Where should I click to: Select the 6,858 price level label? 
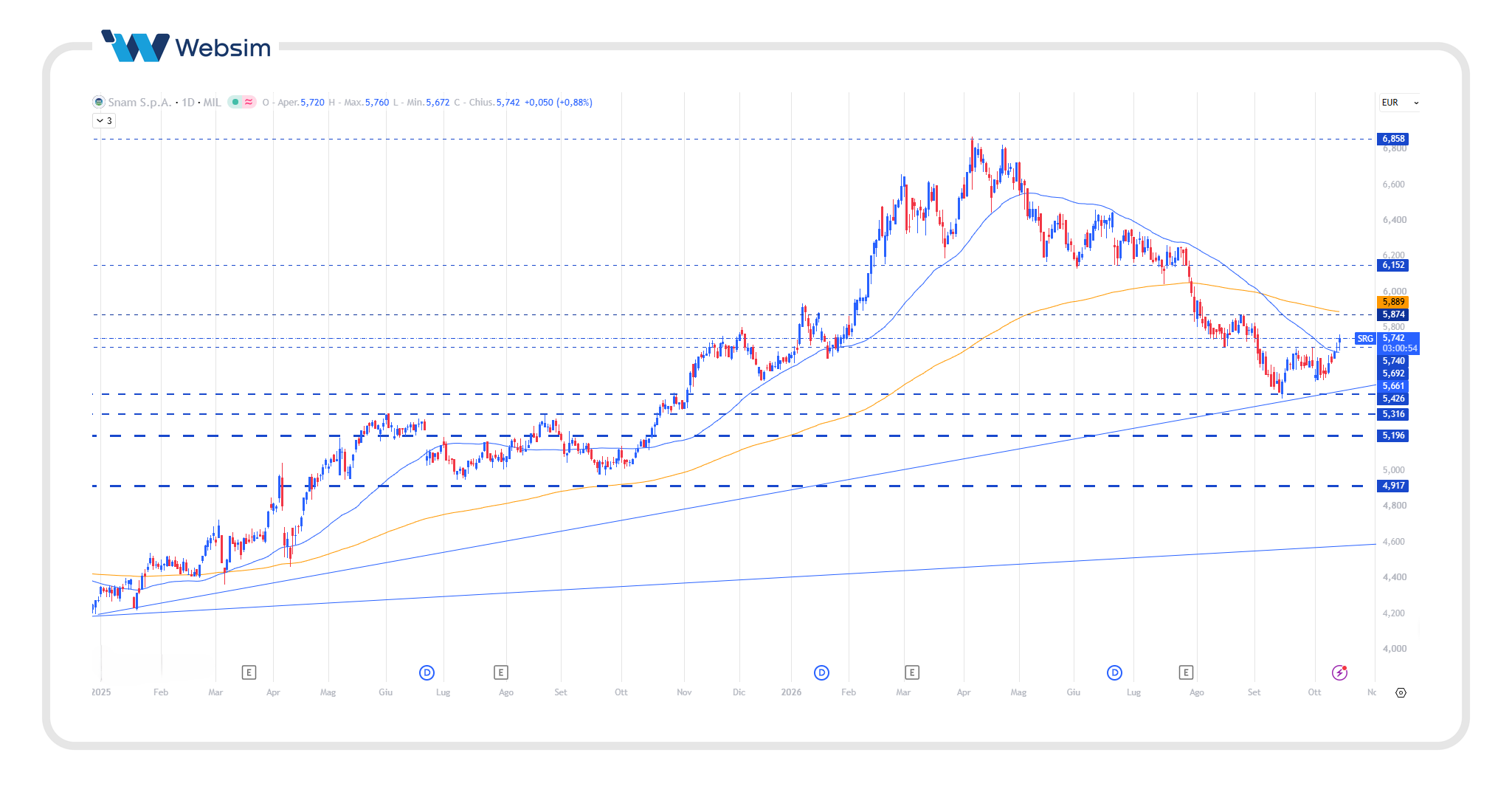tap(1393, 139)
